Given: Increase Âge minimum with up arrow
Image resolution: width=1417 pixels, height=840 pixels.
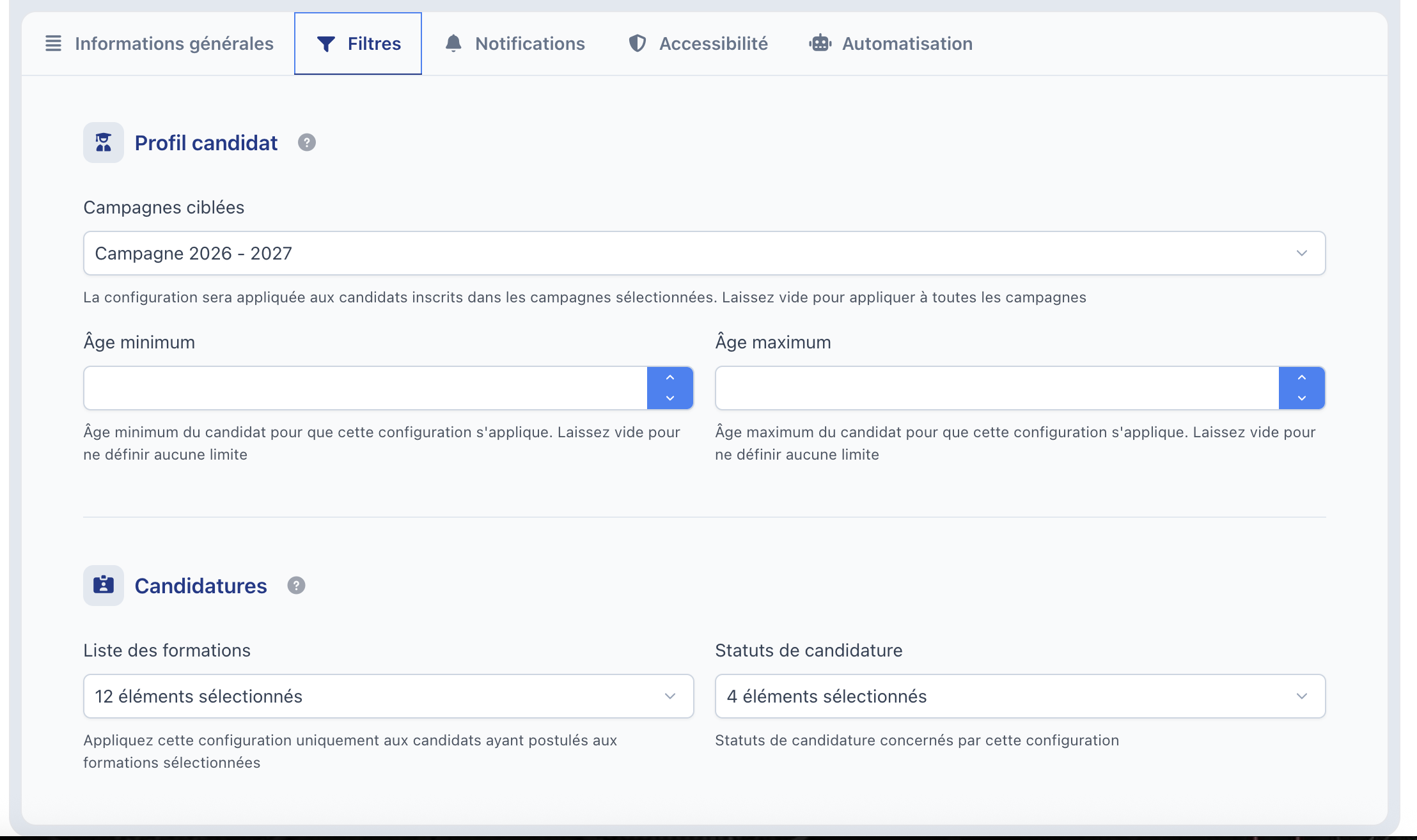Looking at the screenshot, I should pyautogui.click(x=670, y=378).
